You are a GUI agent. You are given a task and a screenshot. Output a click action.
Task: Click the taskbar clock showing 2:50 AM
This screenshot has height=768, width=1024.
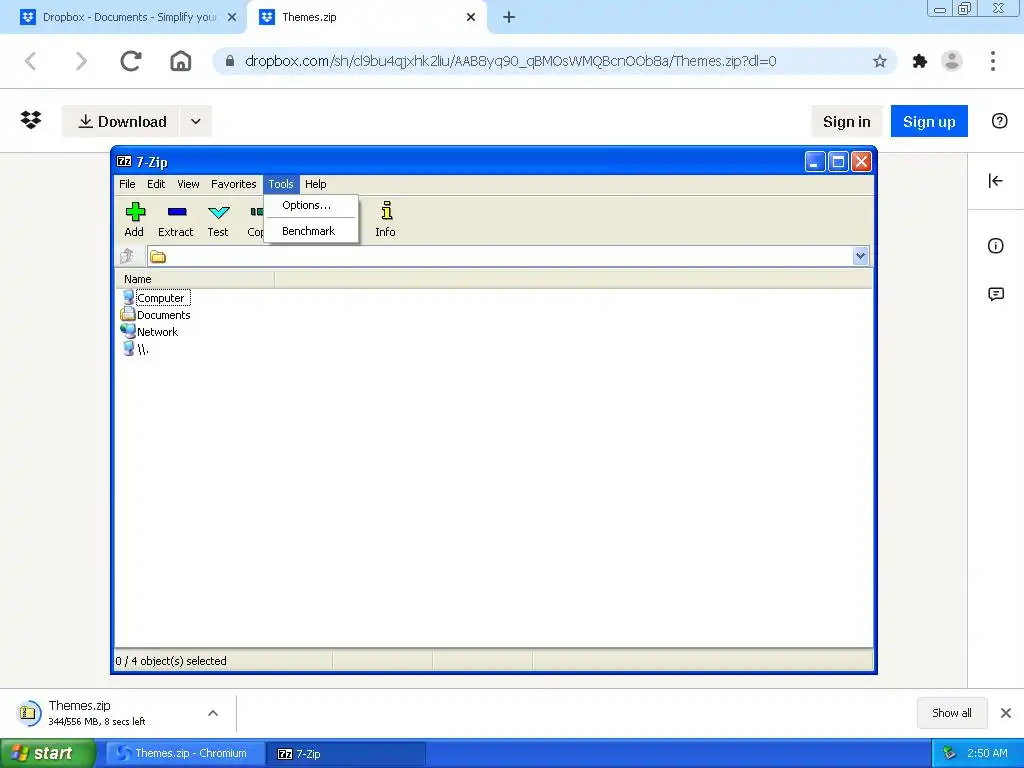987,753
